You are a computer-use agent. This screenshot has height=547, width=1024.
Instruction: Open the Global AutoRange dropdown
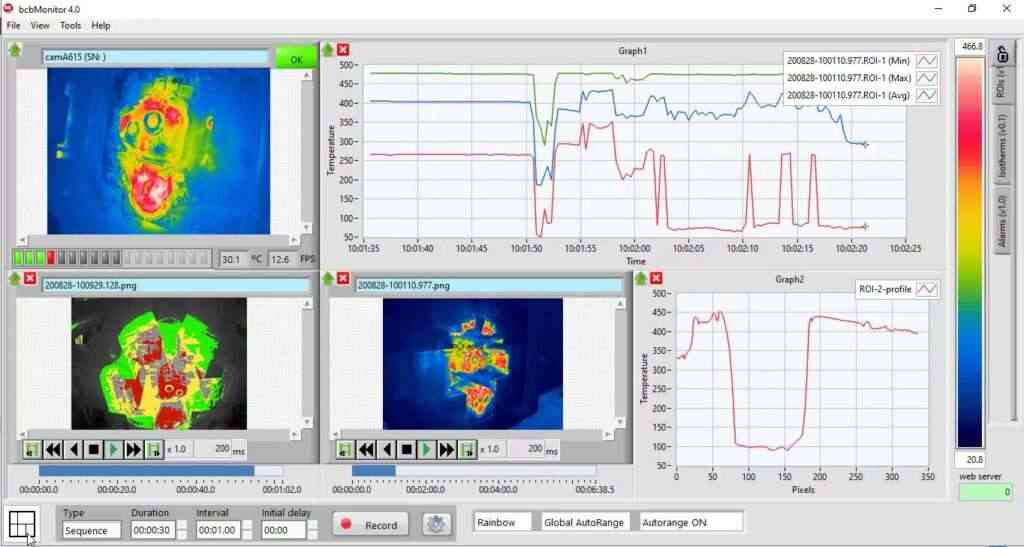point(585,522)
